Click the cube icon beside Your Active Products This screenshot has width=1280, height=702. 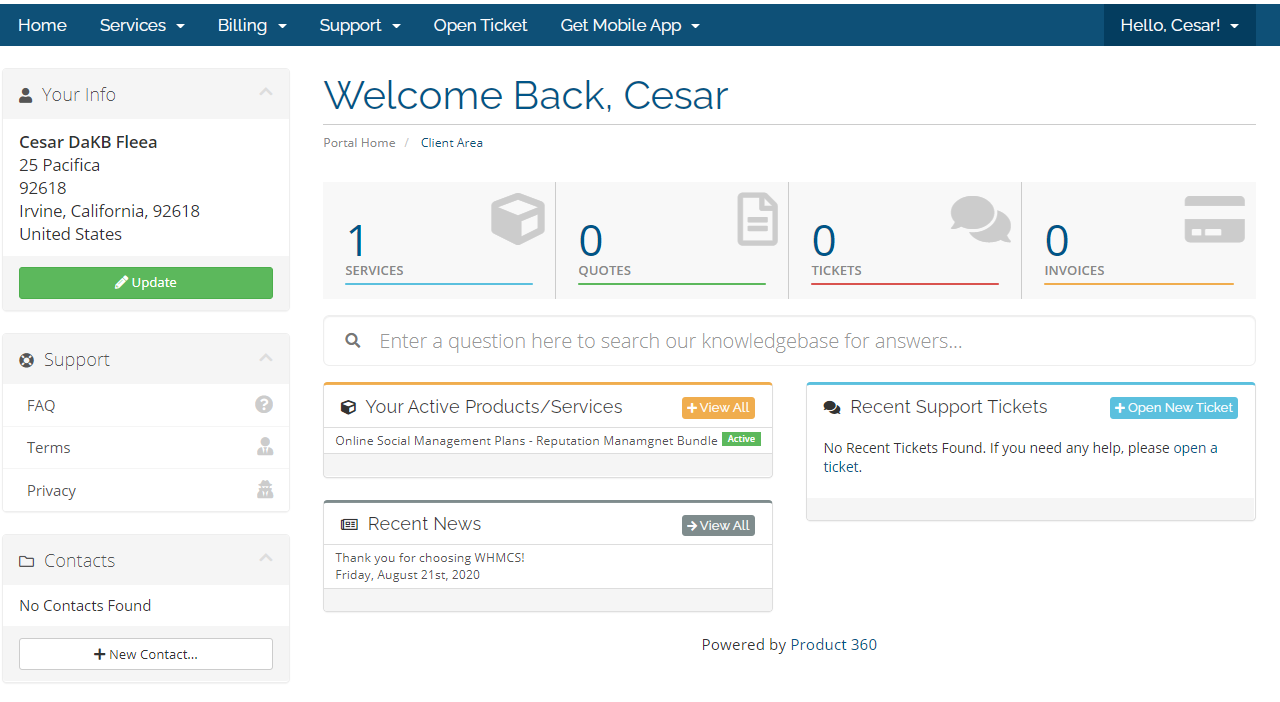[348, 408]
